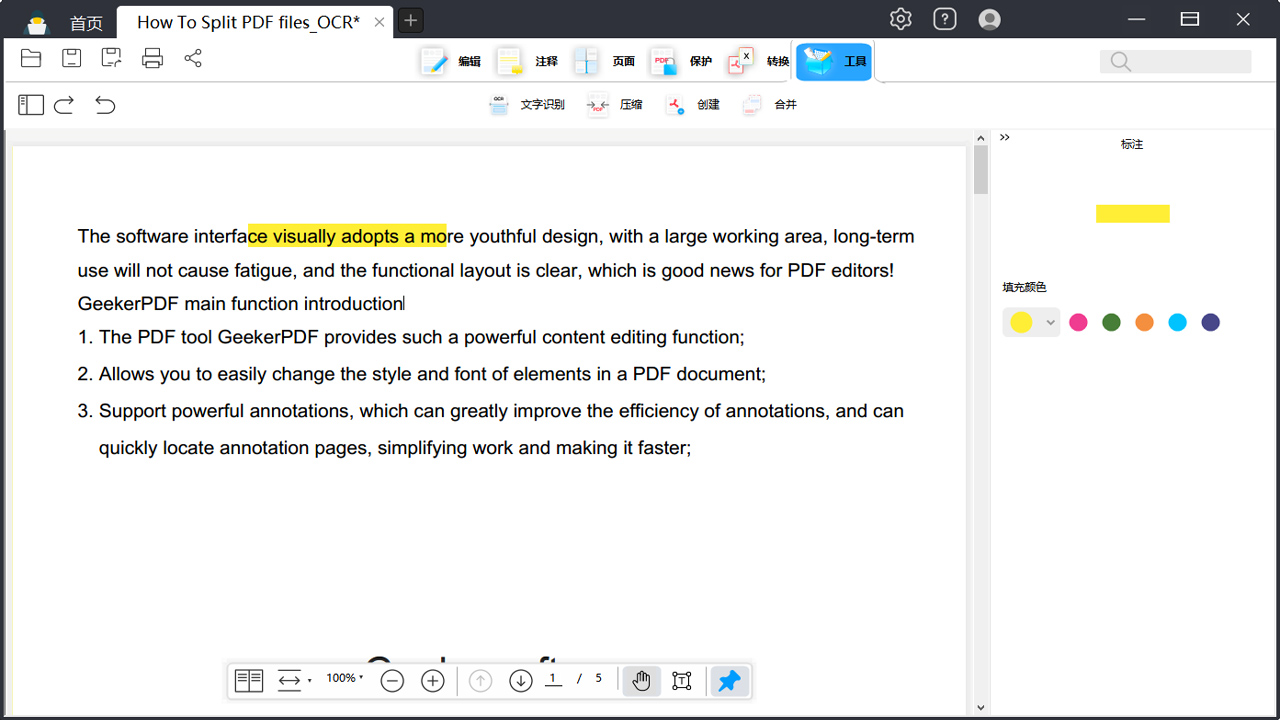Open the 首页 home tab
This screenshot has height=720, width=1280.
(x=86, y=23)
